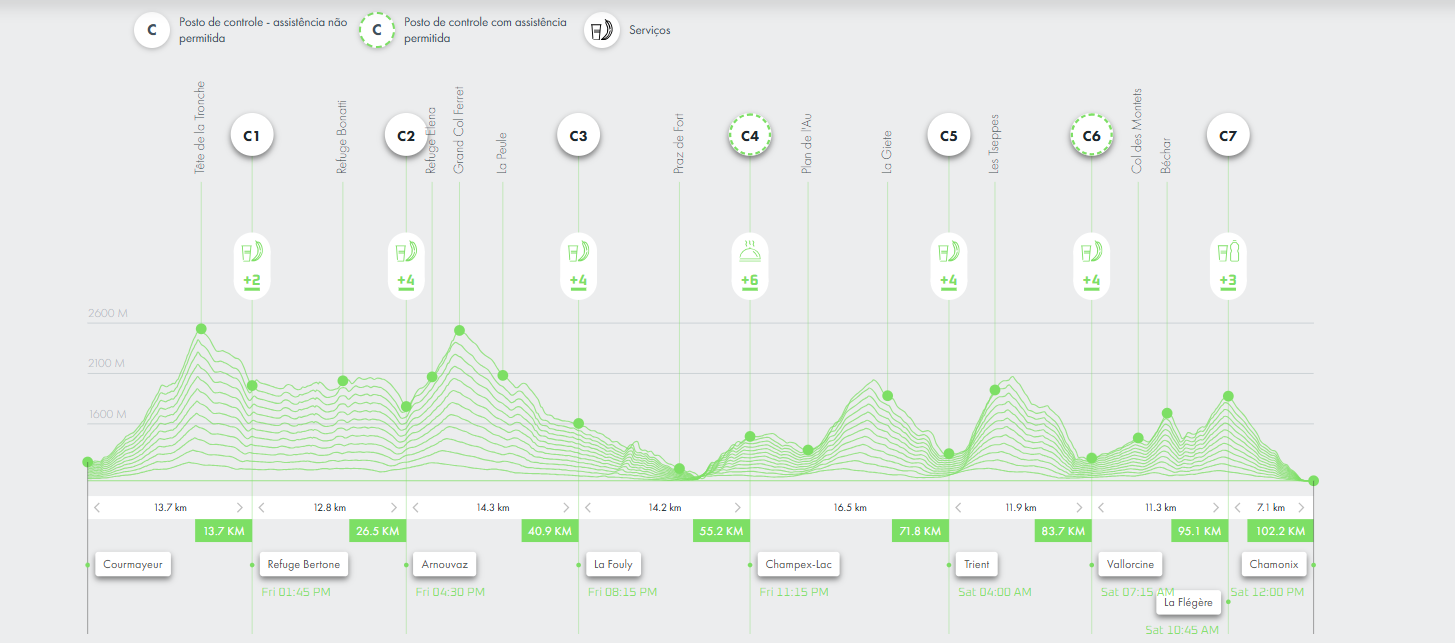Viewport: 1455px width, 643px height.
Task: Click the Fri 01:45 PM cutoff time
Action: point(294,592)
